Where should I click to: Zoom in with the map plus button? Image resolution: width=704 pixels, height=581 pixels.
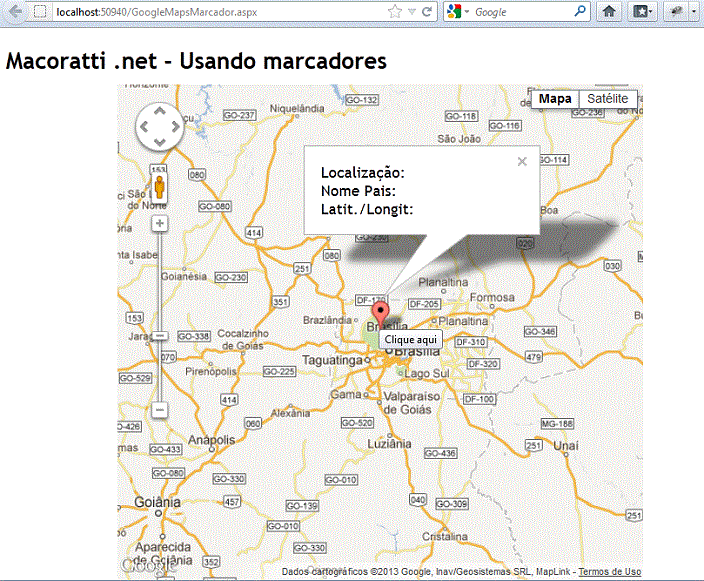point(160,222)
